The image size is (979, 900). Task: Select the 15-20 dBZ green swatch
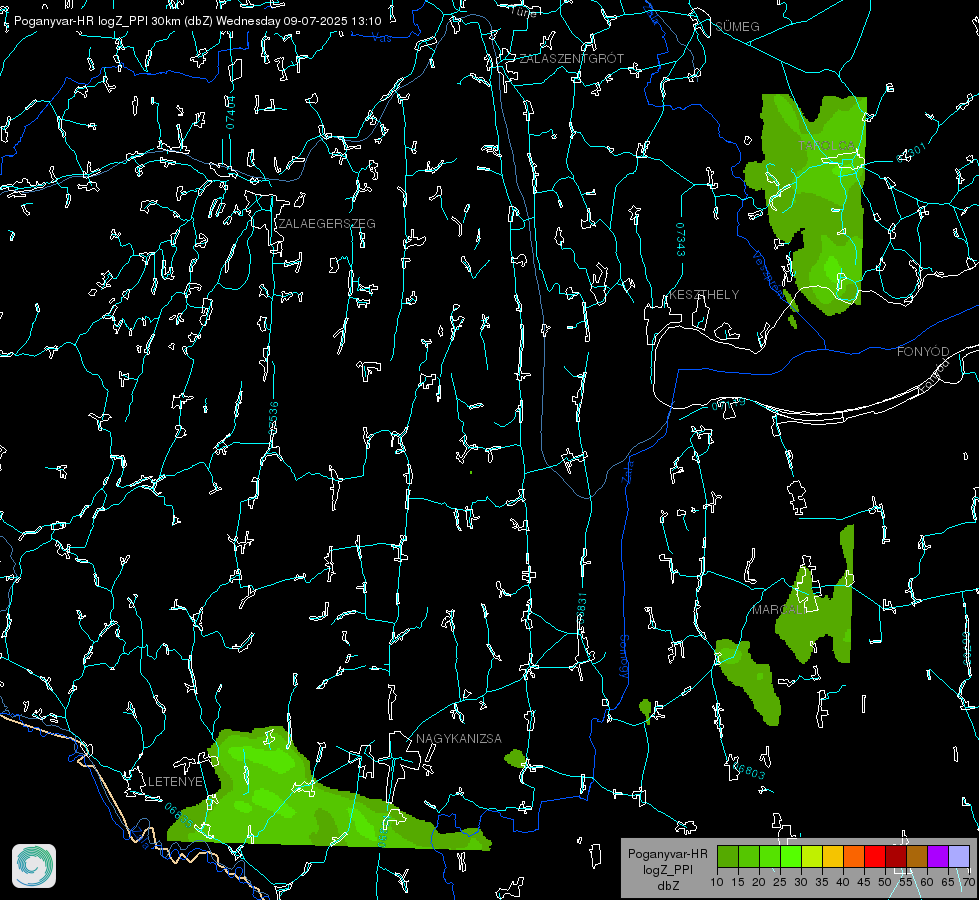pos(749,857)
